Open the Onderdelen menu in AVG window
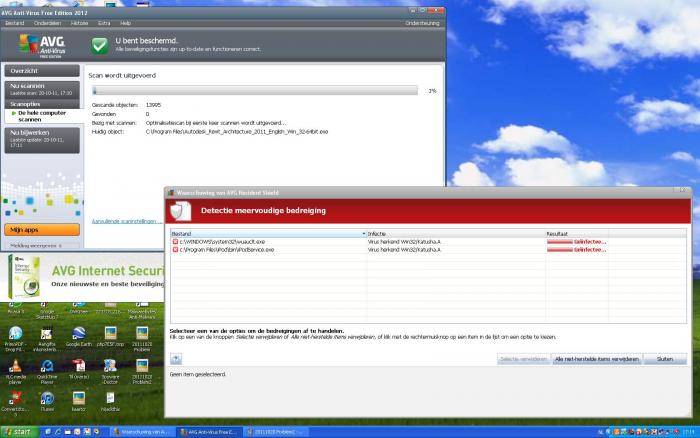The image size is (700, 438). [x=48, y=23]
